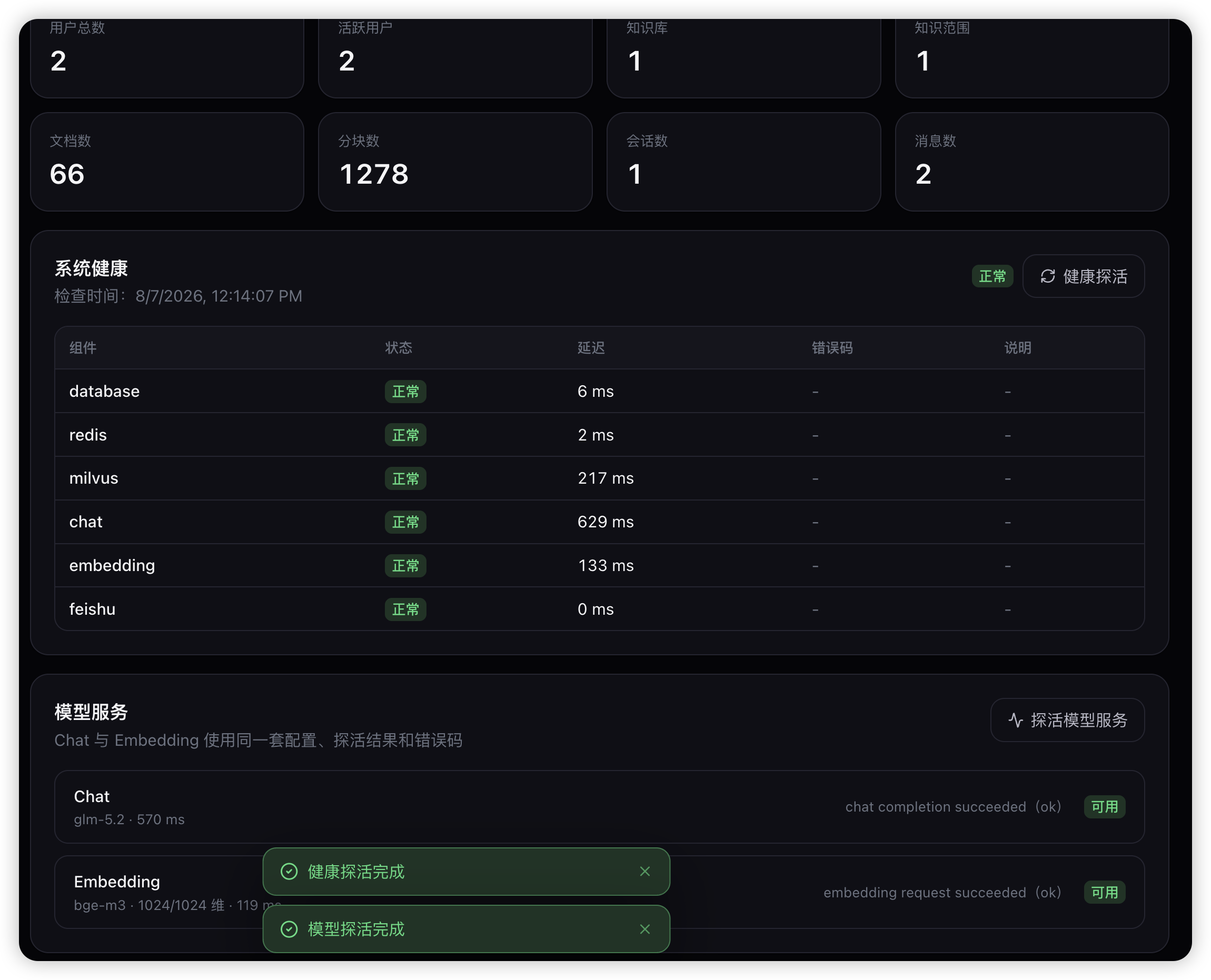Click the chat component row
1211x980 pixels.
coord(599,522)
